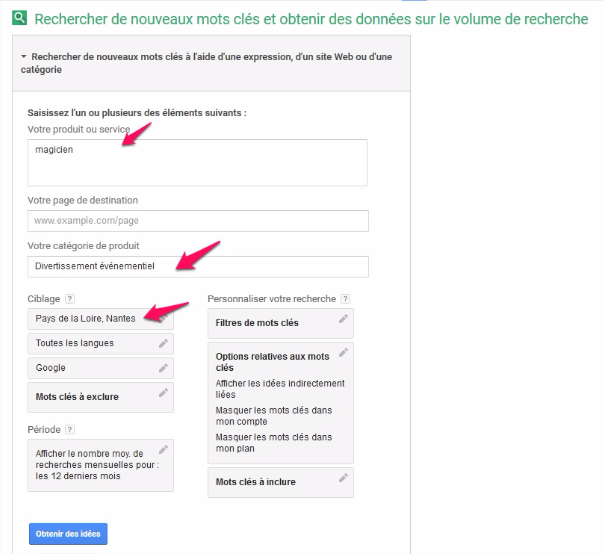
Task: Click 'Afficher les idées indirectement liées' text
Action: pyautogui.click(x=280, y=389)
